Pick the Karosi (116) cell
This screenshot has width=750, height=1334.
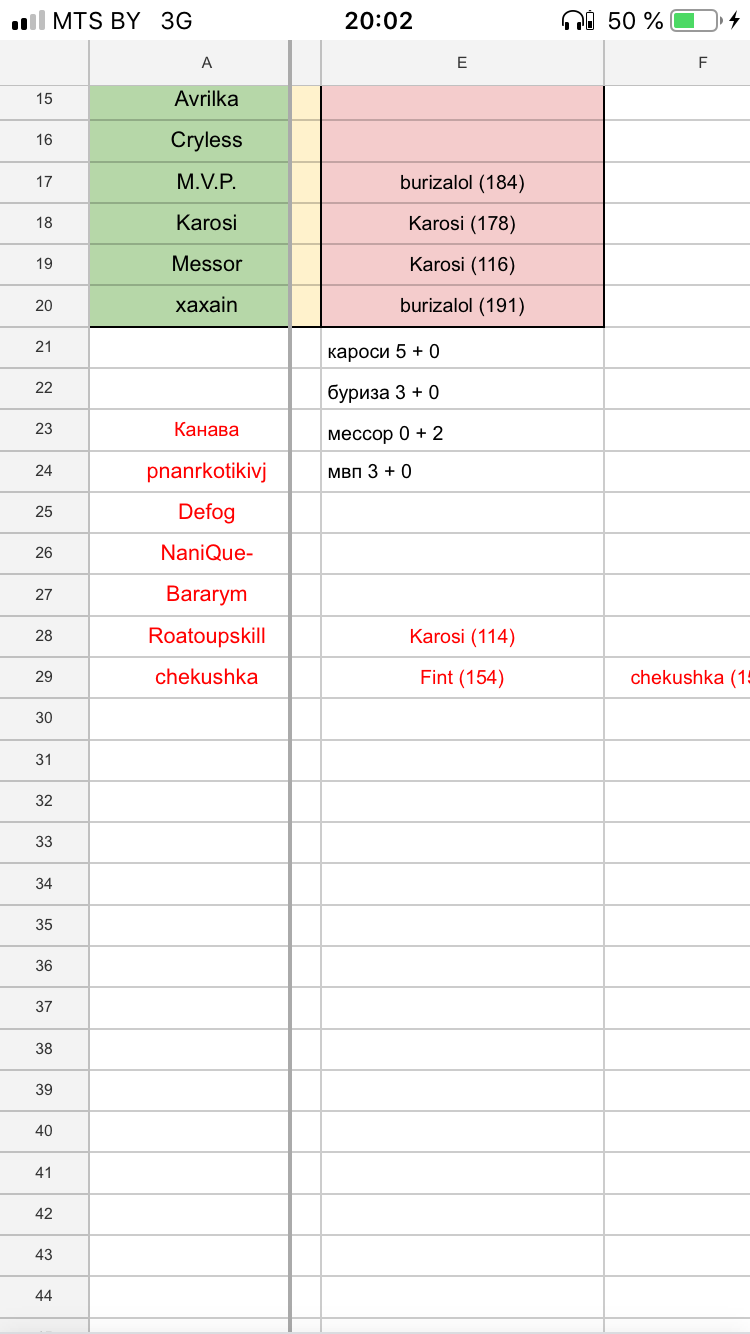[x=462, y=264]
